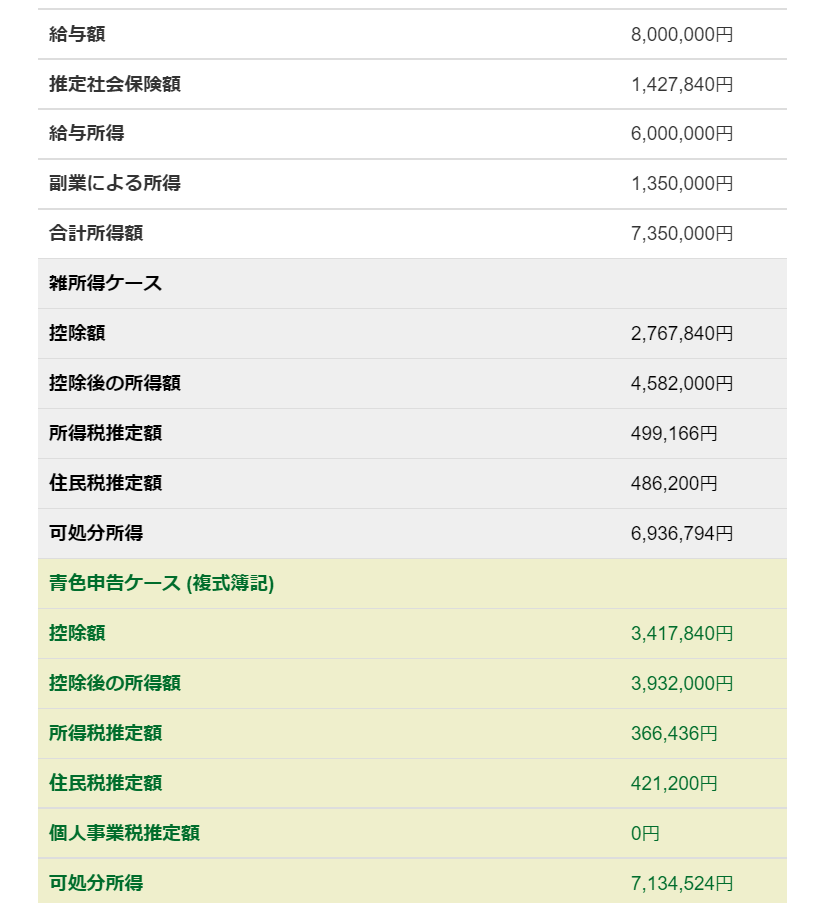The width and height of the screenshot is (822, 903).
Task: Select the 499,166円 income tax estimate
Action: pyautogui.click(x=673, y=434)
